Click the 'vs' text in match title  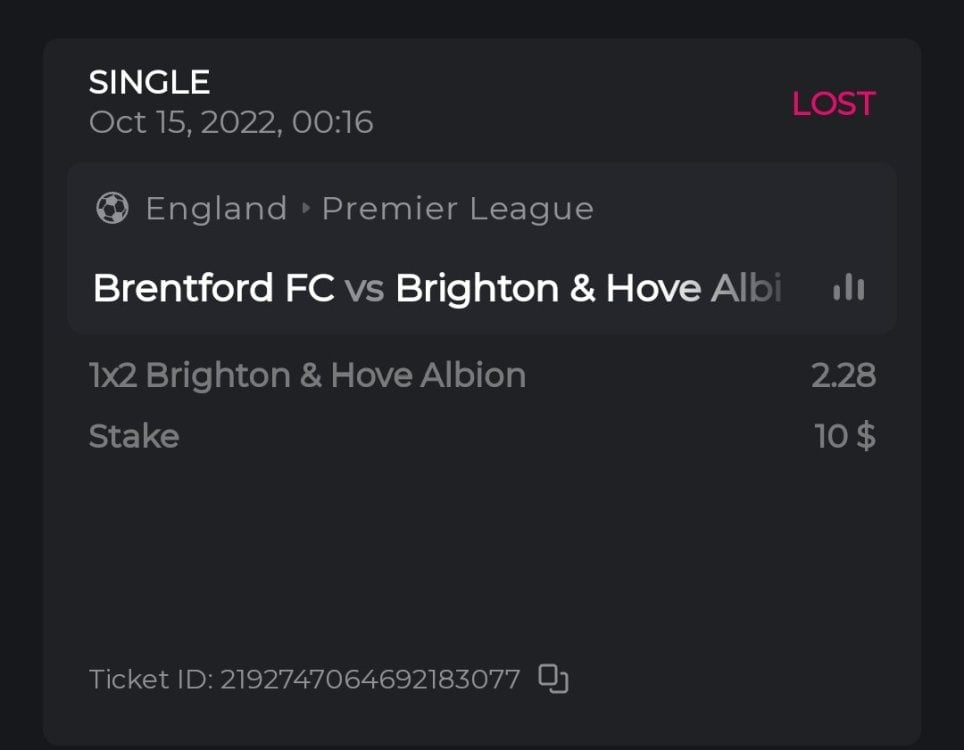pos(364,289)
